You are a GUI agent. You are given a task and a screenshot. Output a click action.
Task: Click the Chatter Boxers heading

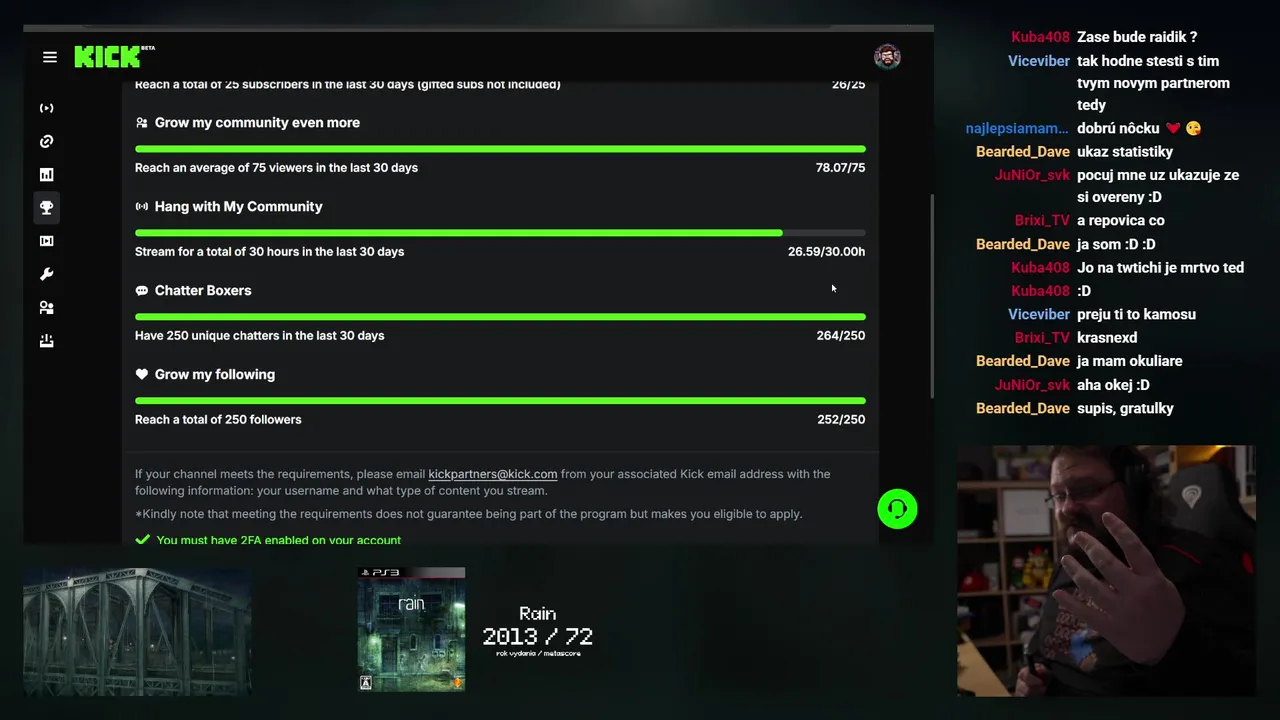[203, 290]
